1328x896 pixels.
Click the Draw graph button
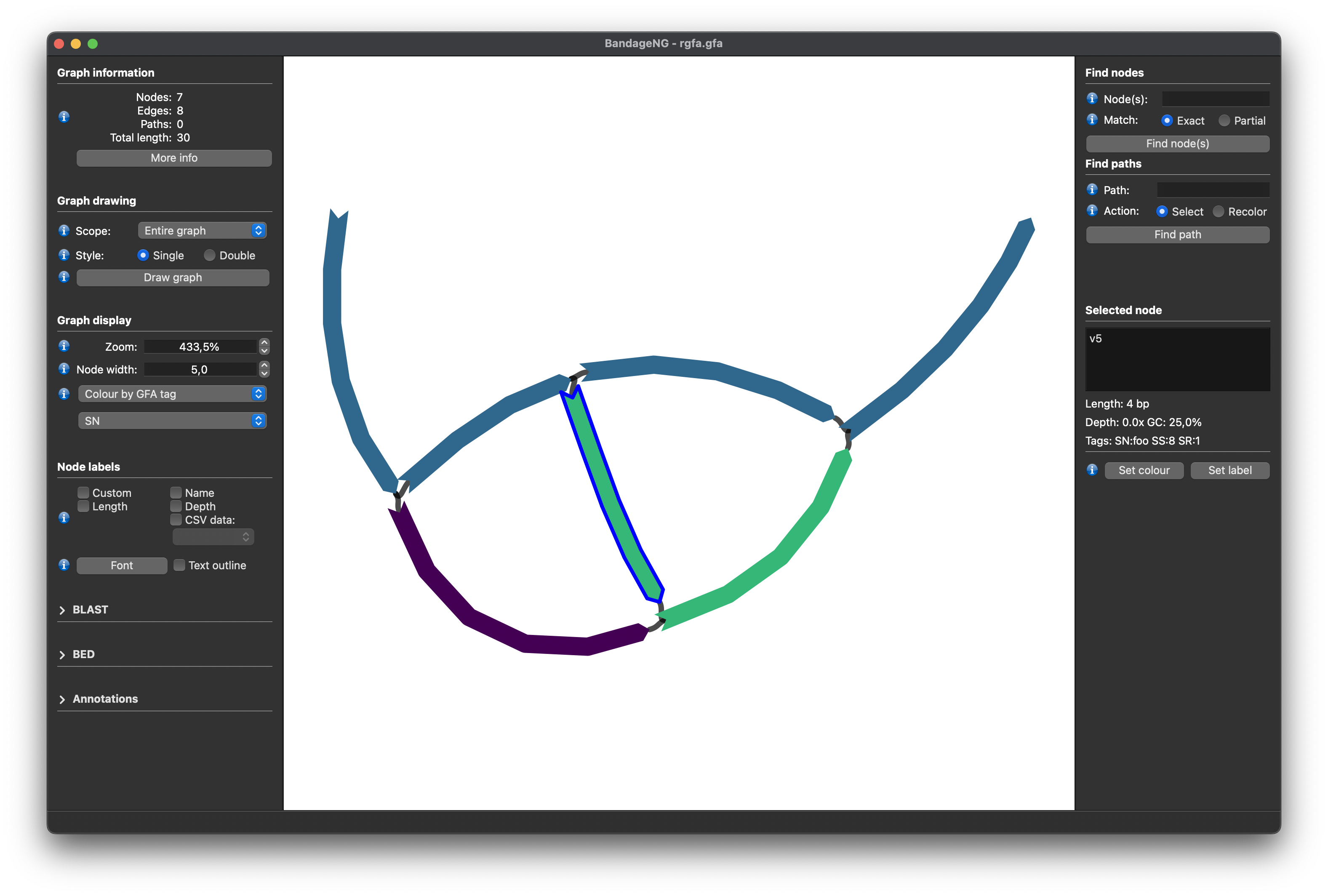(173, 277)
